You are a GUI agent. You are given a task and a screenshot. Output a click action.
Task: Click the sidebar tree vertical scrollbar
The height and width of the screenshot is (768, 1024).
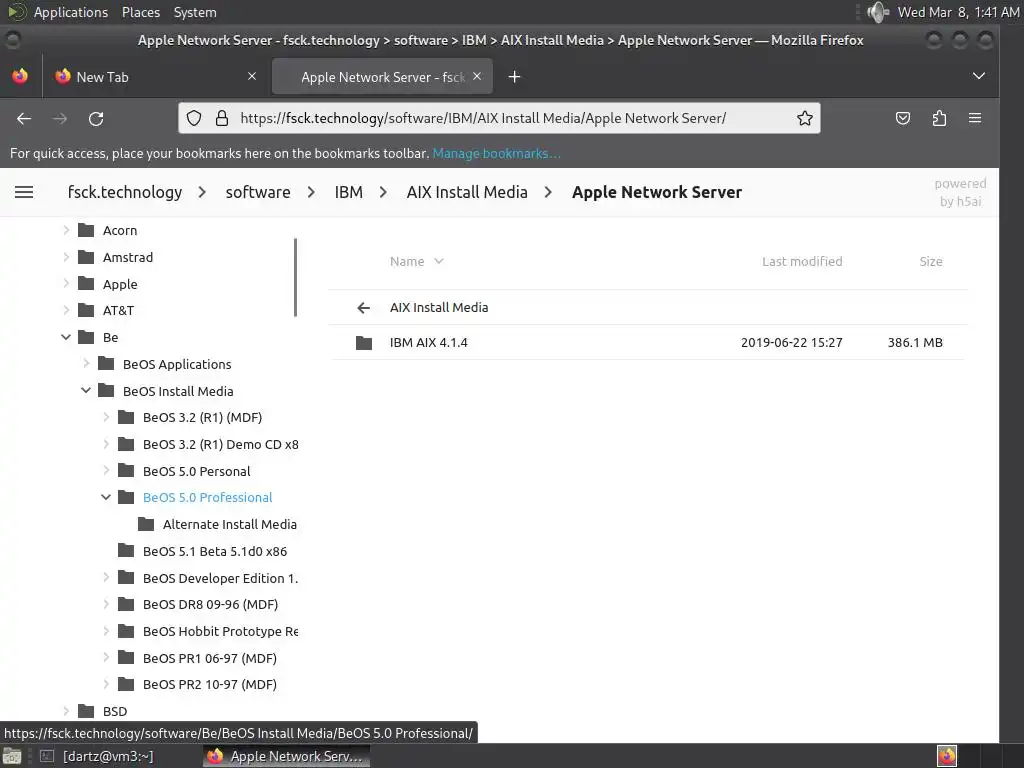tap(296, 278)
